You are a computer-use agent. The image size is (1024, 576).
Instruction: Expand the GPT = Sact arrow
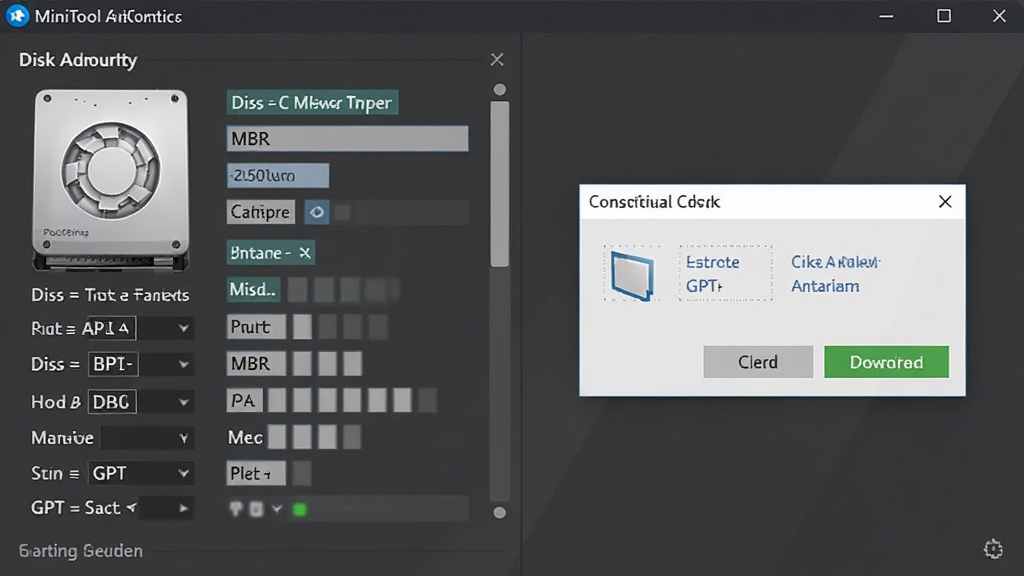click(x=184, y=508)
